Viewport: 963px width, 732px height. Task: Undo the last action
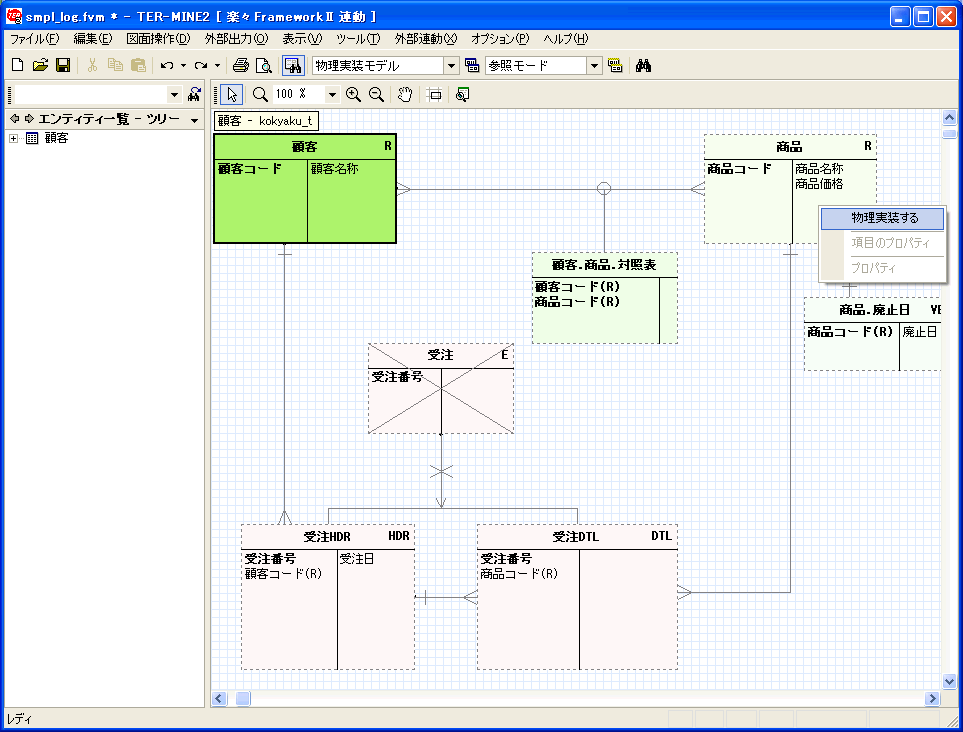coord(166,65)
